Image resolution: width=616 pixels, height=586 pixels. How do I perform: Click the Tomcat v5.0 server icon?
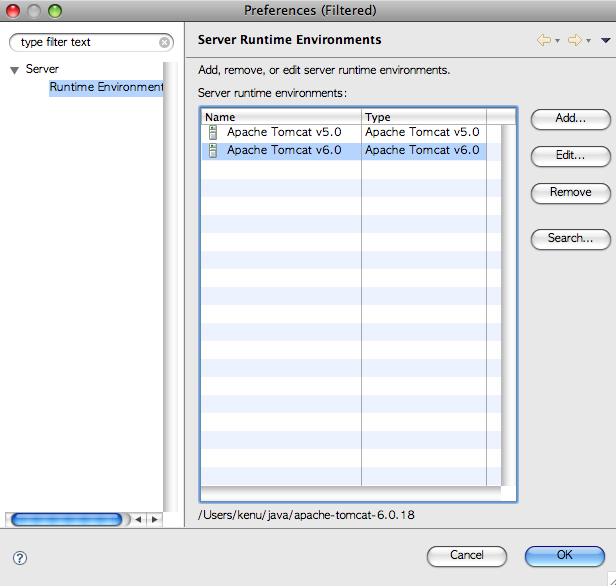pos(213,132)
